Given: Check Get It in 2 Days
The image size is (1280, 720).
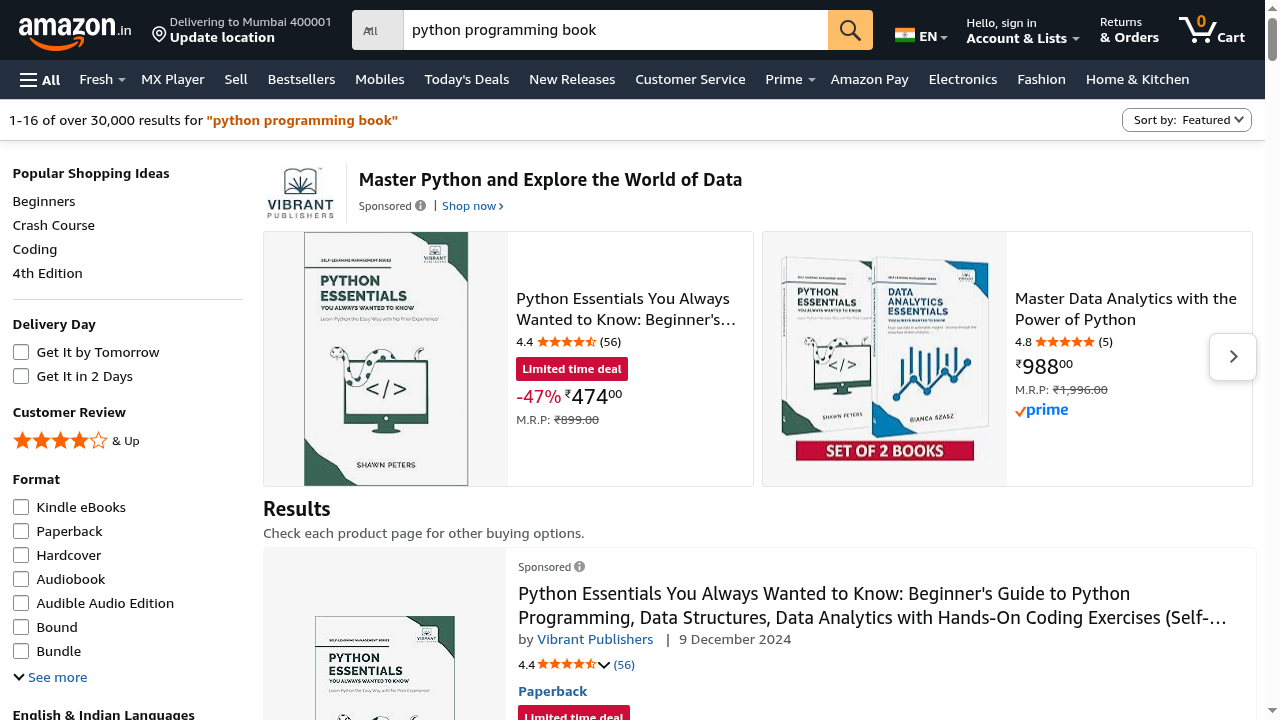Looking at the screenshot, I should (x=21, y=376).
